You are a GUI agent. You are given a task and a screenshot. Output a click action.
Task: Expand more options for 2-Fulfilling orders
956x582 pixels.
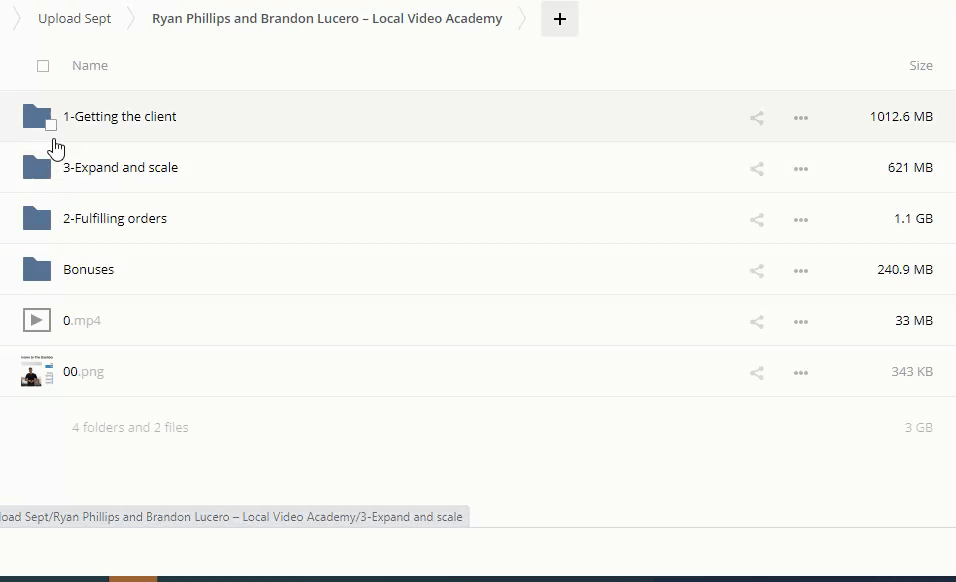800,220
